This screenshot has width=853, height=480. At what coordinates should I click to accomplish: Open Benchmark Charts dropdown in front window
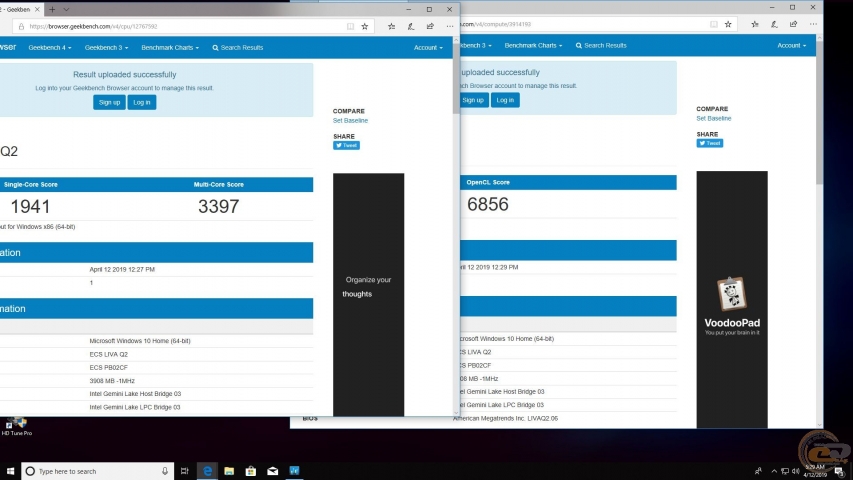click(x=170, y=48)
